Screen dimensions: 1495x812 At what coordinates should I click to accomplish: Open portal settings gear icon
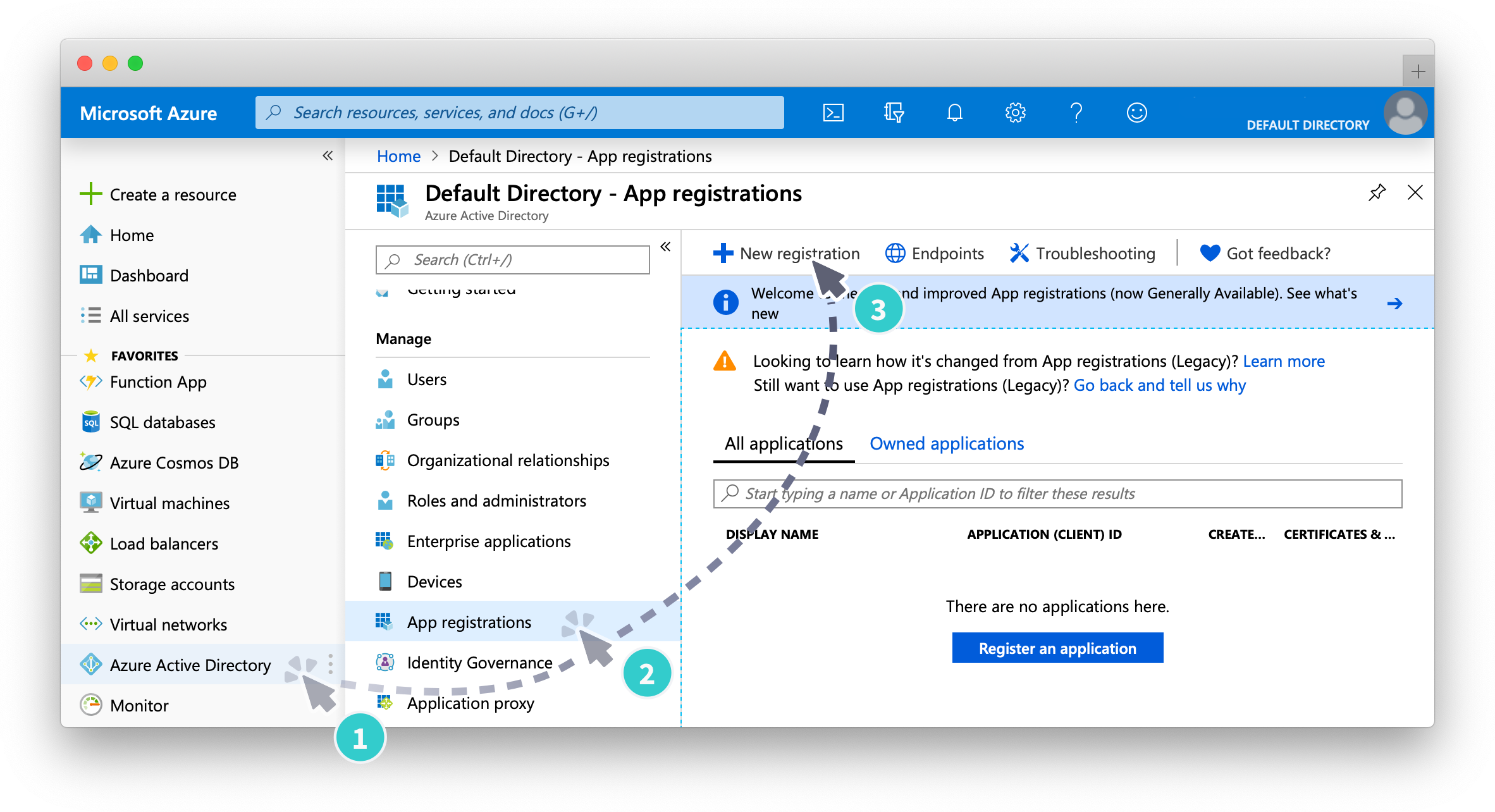(1015, 113)
